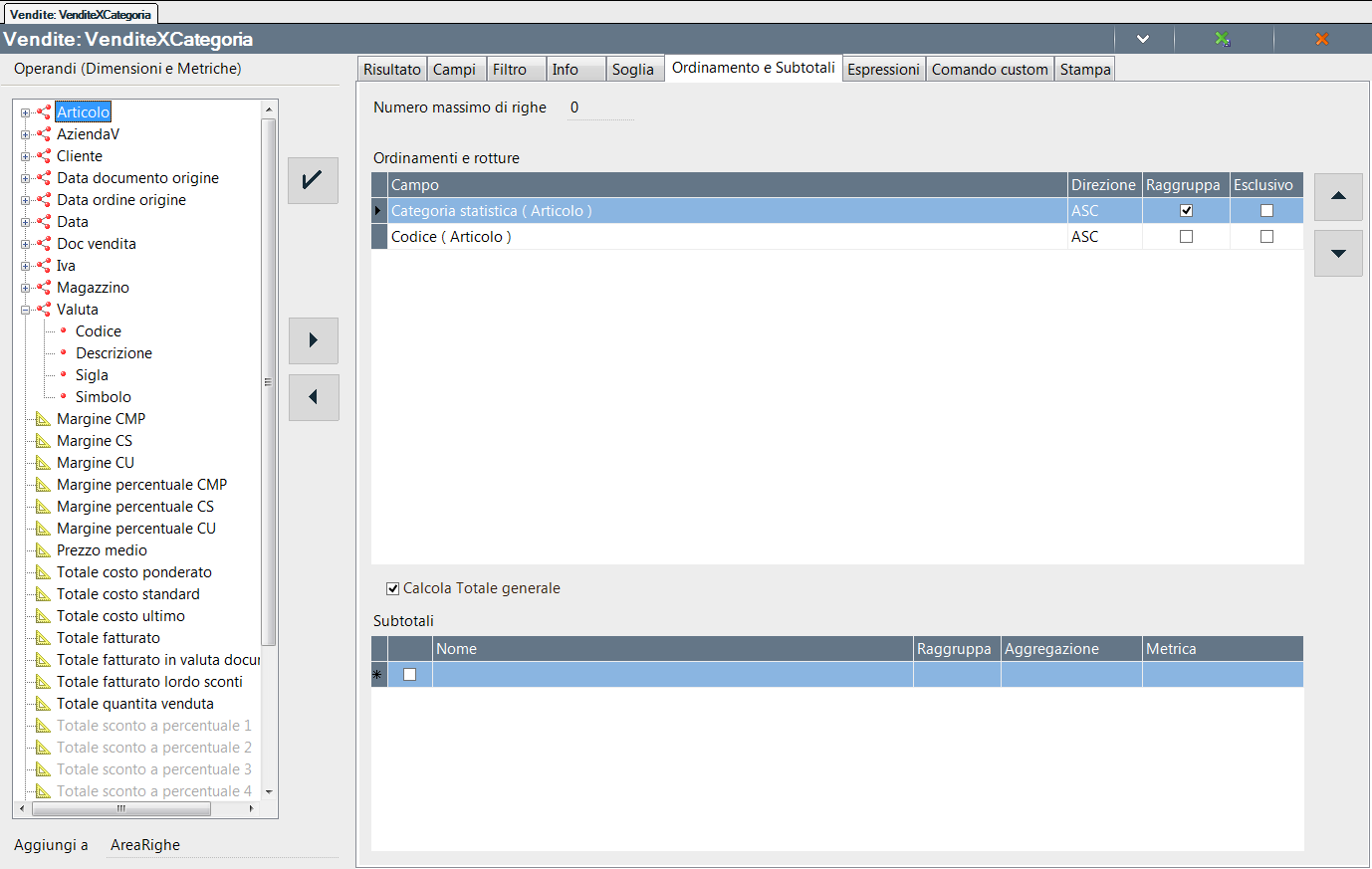Uncheck Raggruppa for Categoria statistica row
Viewport: 1372px width, 869px height.
coord(1186,211)
